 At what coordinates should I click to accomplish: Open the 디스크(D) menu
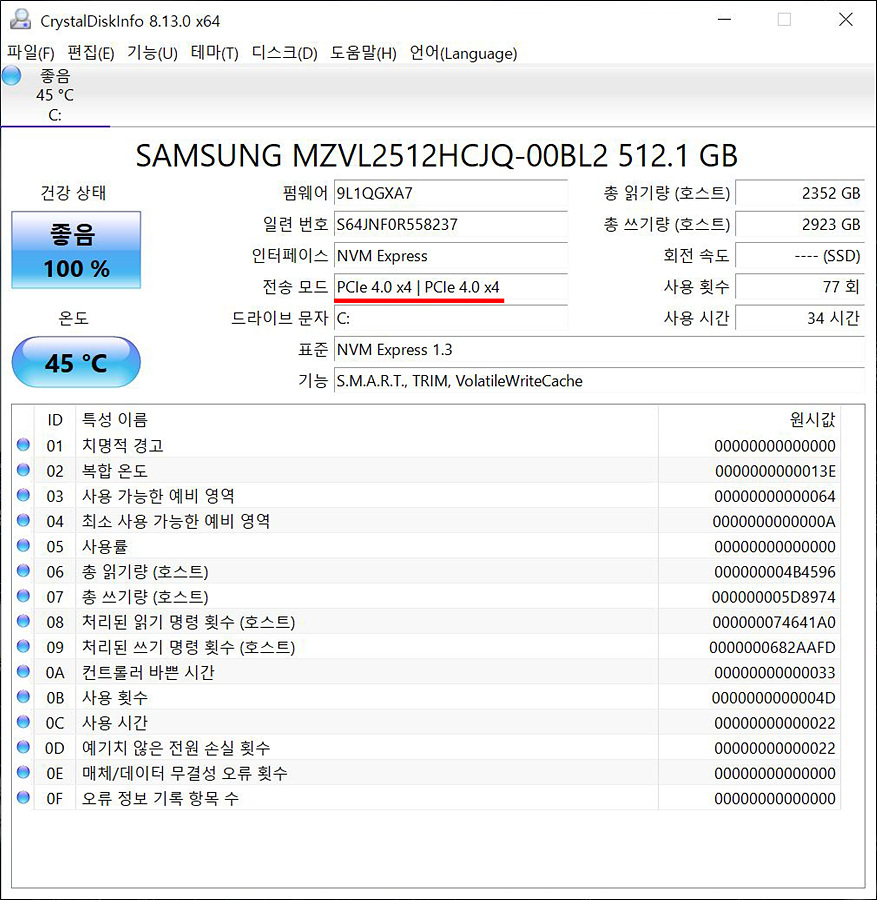tap(284, 53)
